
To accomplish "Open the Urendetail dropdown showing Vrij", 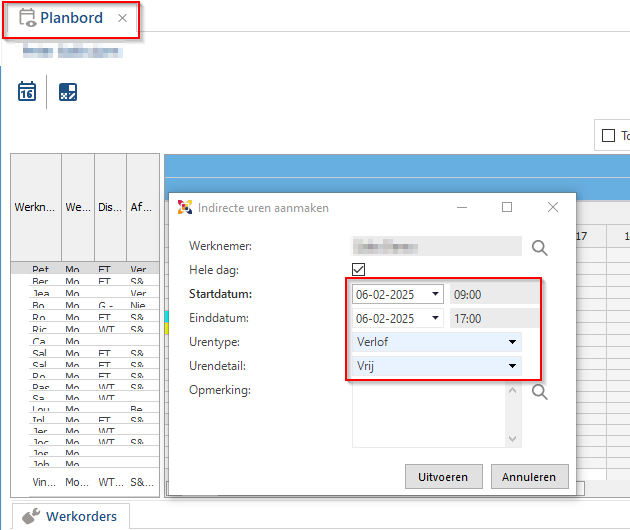I will pyautogui.click(x=437, y=366).
